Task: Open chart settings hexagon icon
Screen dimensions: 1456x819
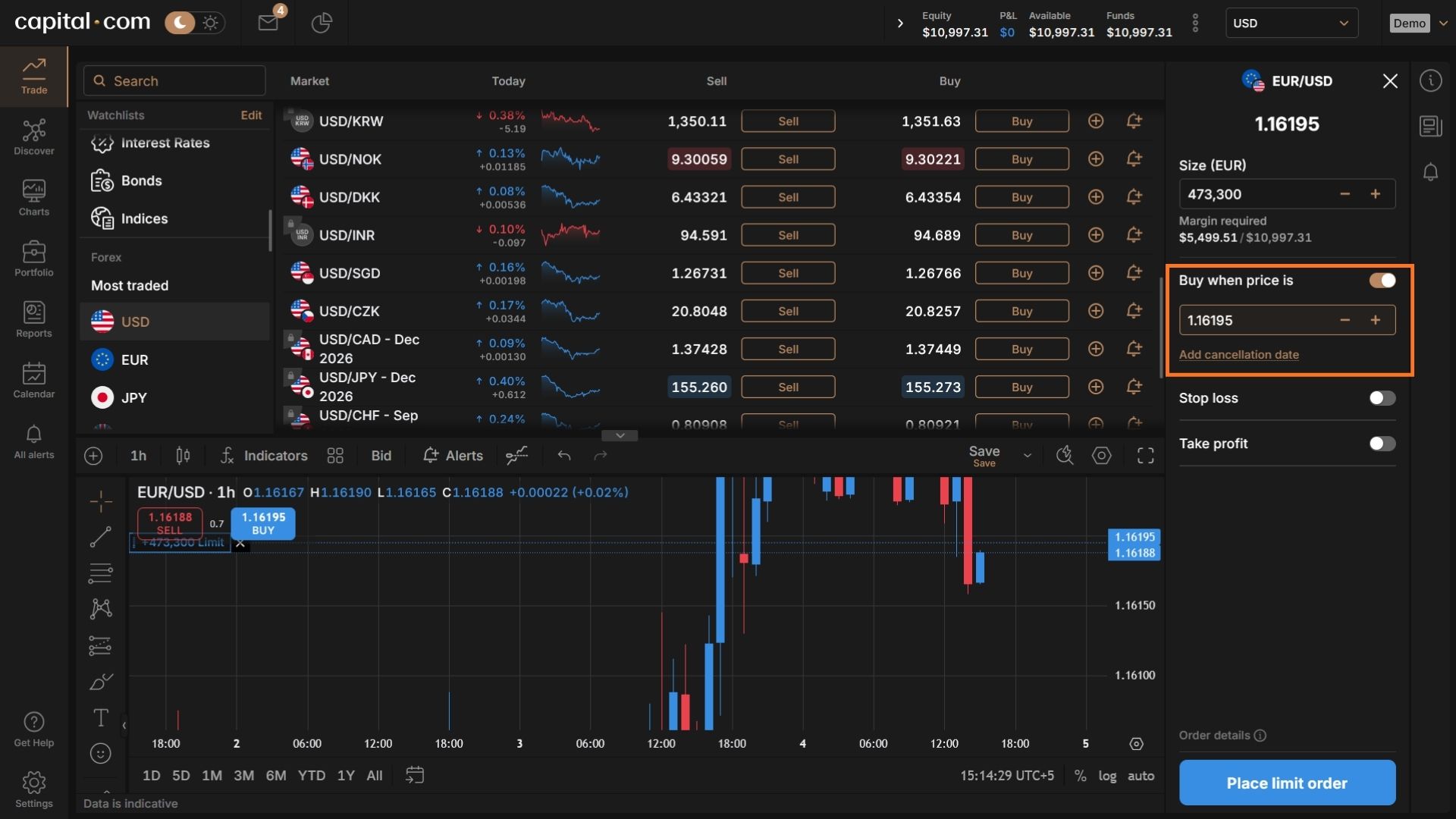Action: pos(1101,455)
